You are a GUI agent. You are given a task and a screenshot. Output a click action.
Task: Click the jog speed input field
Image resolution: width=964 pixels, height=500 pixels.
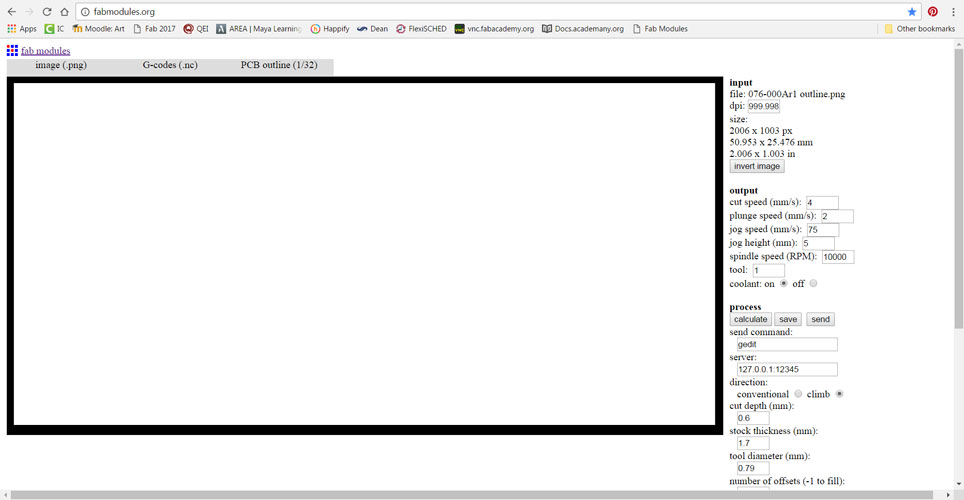pos(823,229)
